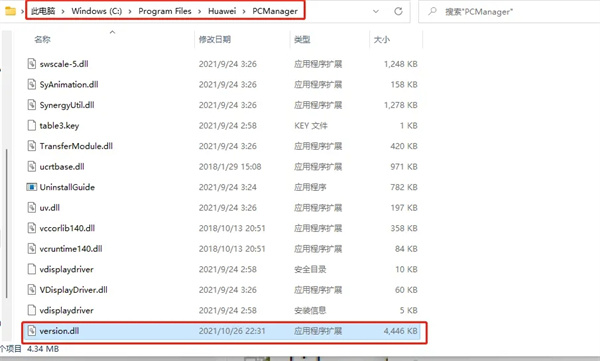Click the 2018/1/29 15:08 date cell

coord(230,167)
